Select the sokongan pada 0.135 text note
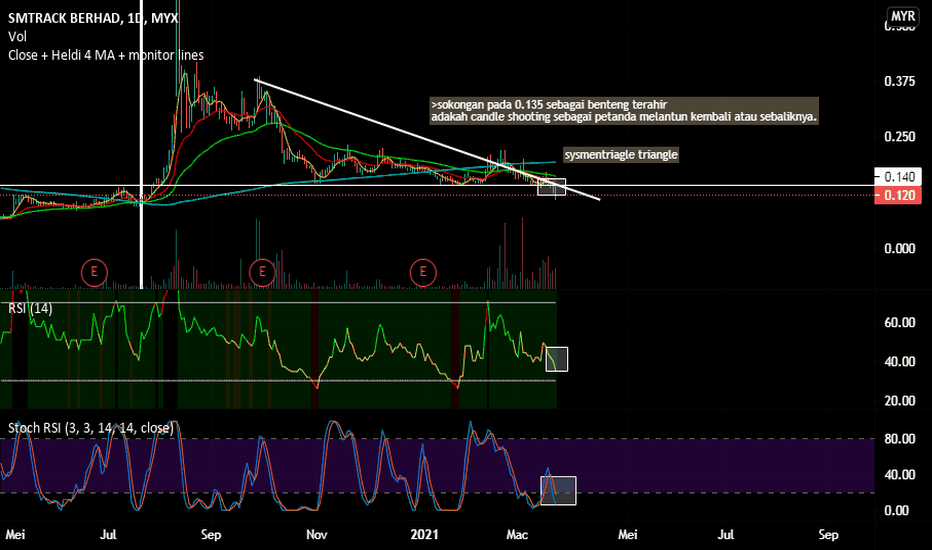The image size is (932, 550). 624,111
